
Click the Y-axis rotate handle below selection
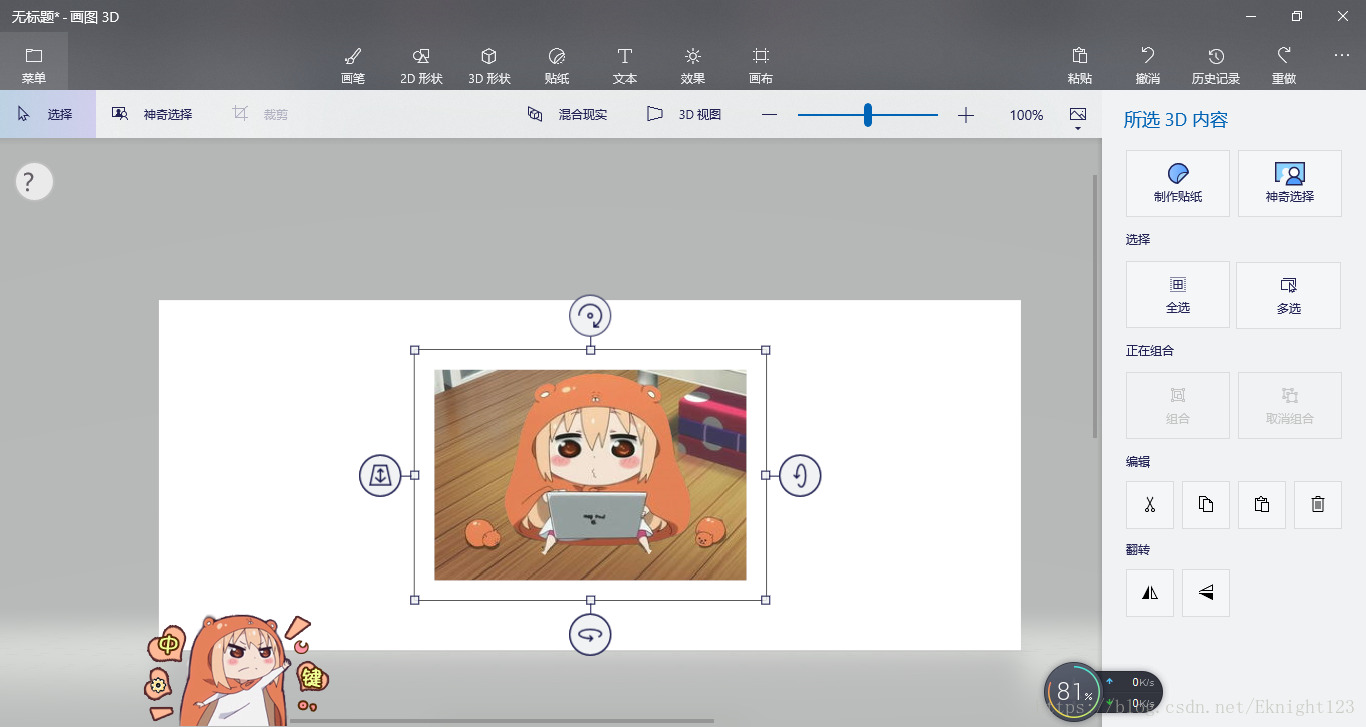point(590,635)
